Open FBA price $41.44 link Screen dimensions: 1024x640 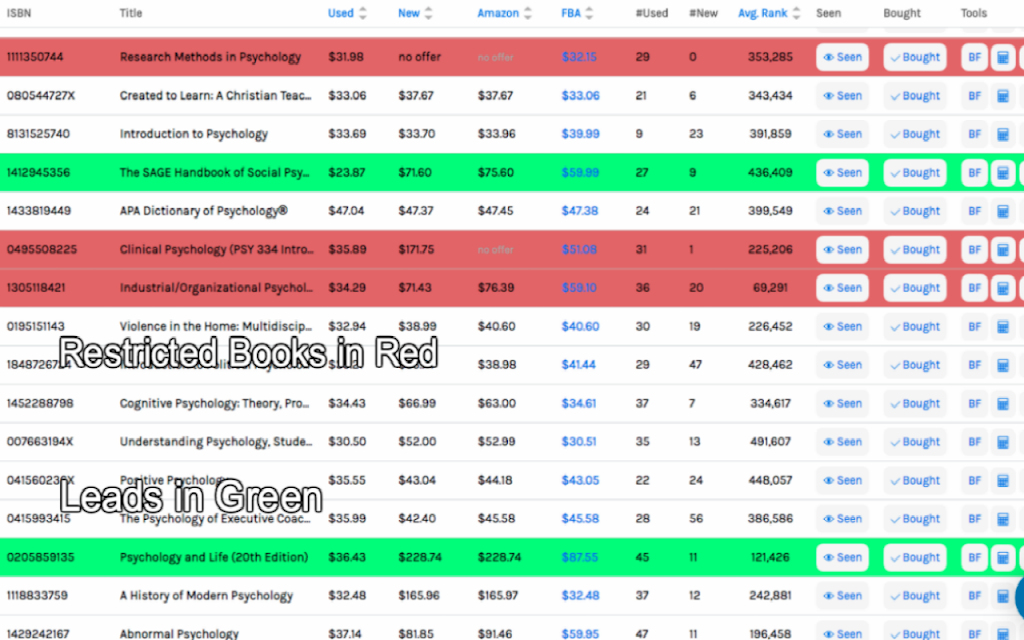579,365
